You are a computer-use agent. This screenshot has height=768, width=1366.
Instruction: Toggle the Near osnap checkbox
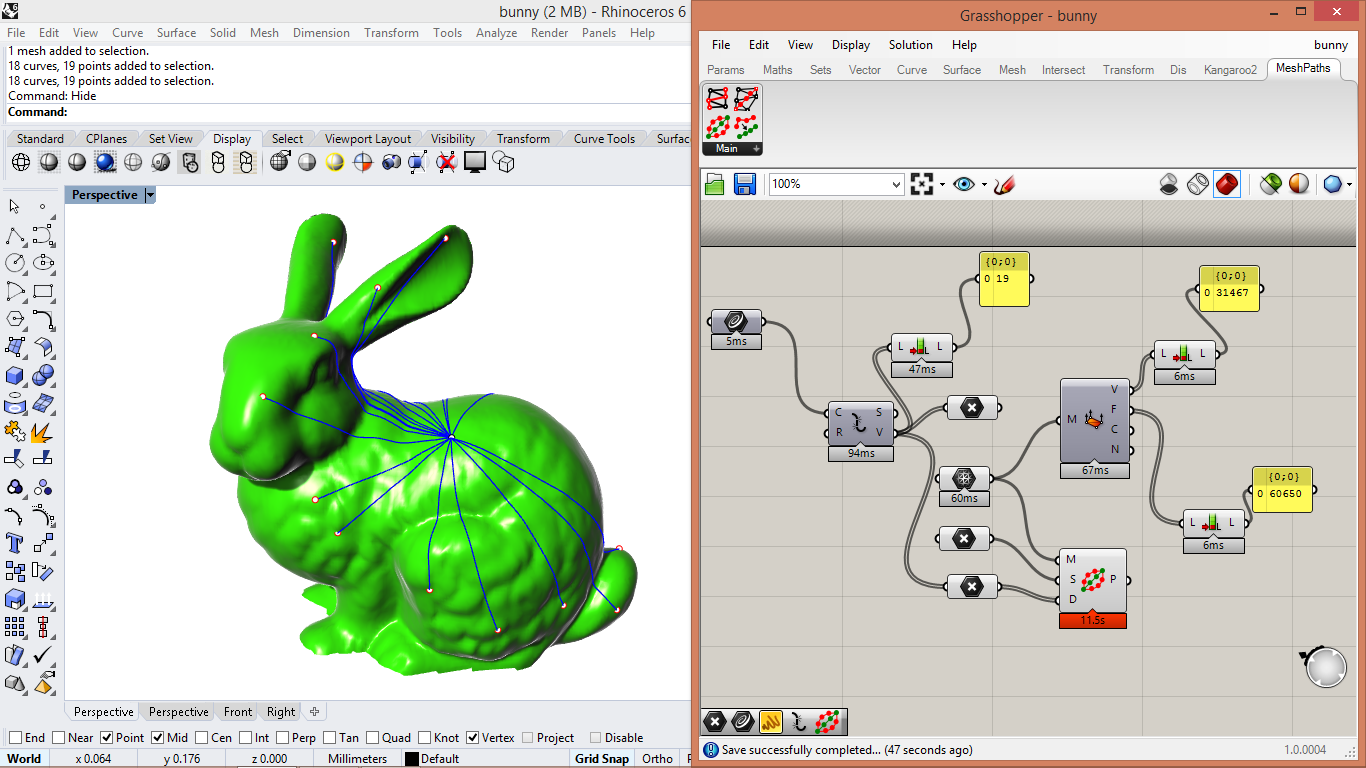tap(59, 738)
